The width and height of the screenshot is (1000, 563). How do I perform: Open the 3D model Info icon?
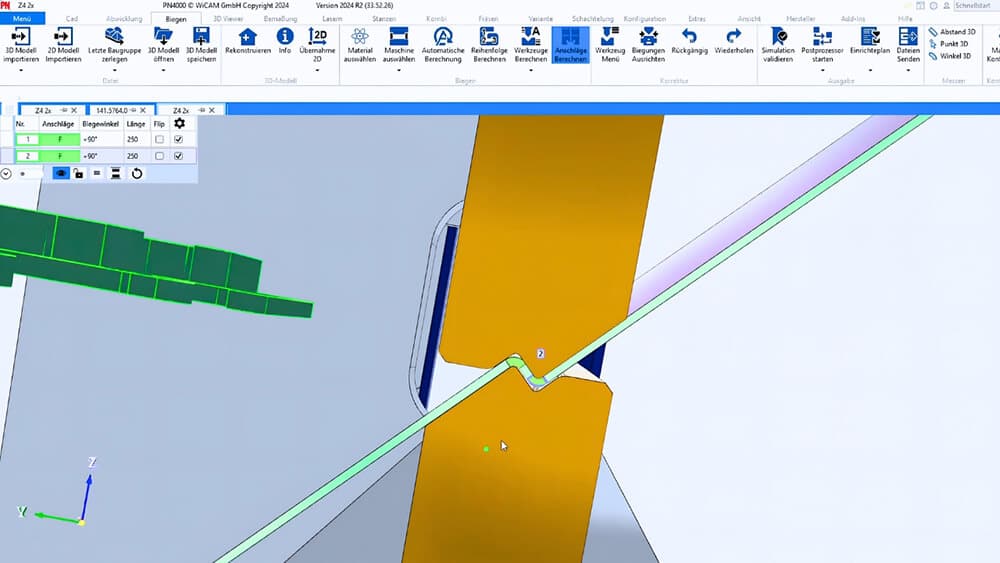tap(284, 36)
